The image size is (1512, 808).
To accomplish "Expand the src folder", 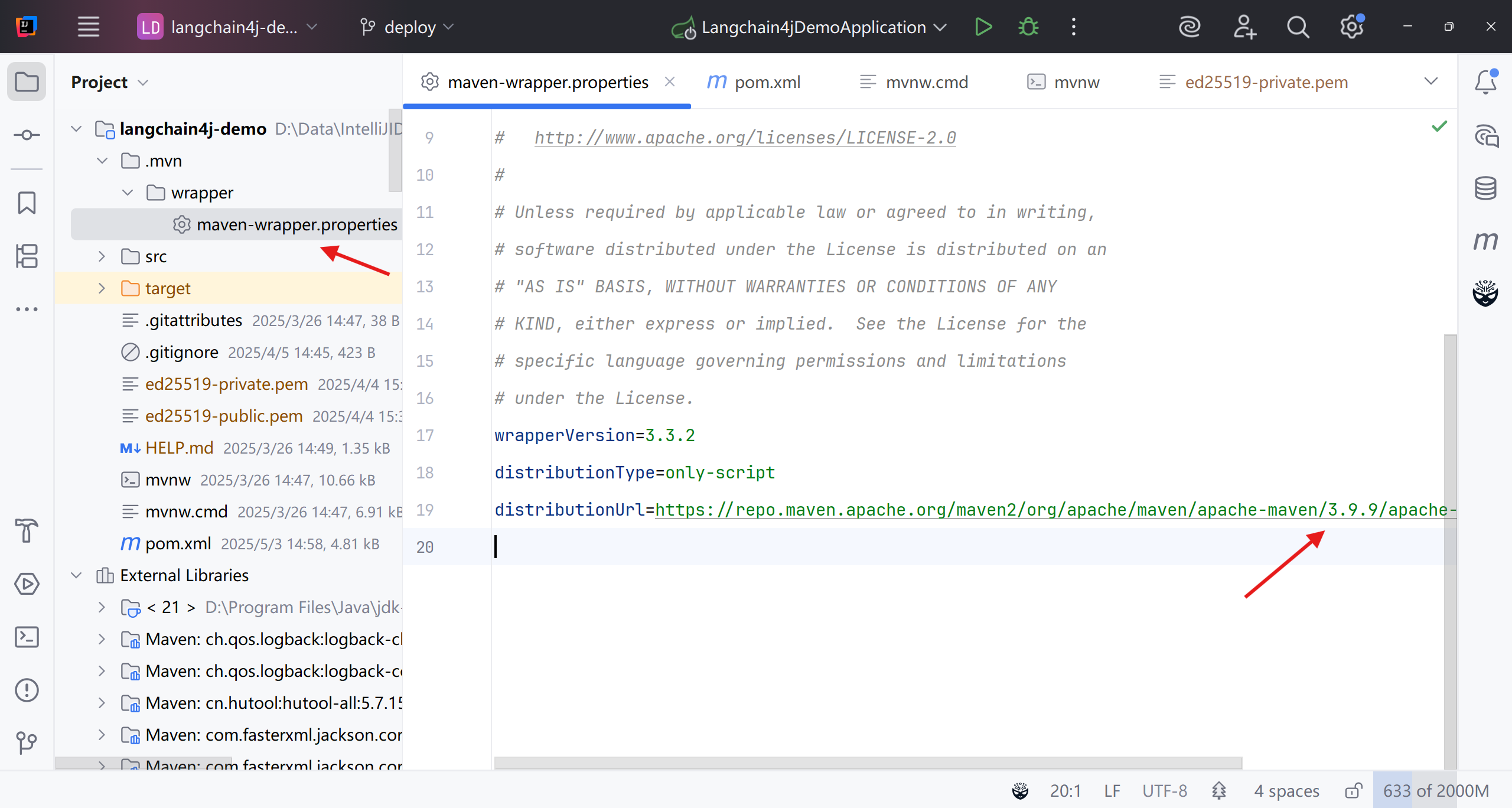I will [x=102, y=256].
